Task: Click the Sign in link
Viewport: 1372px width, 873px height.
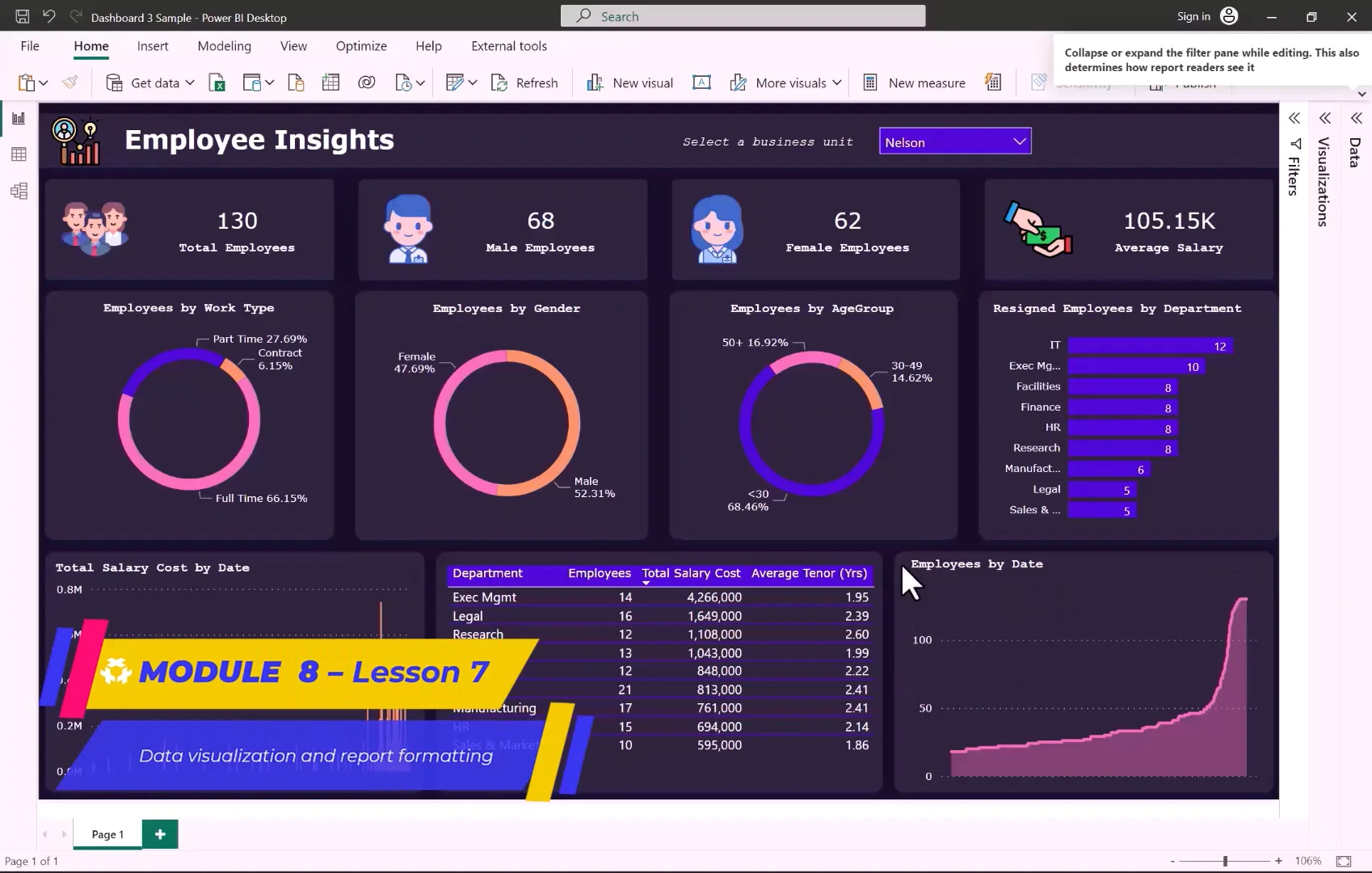Action: pyautogui.click(x=1193, y=15)
